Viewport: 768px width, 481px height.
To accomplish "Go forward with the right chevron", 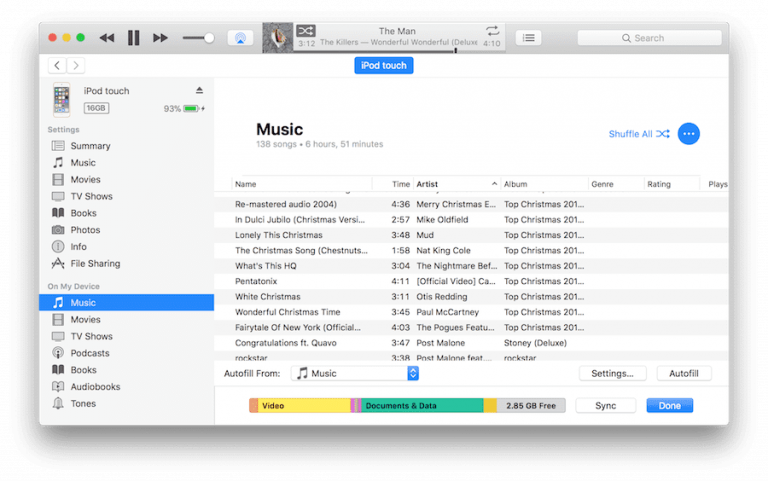I will click(75, 65).
